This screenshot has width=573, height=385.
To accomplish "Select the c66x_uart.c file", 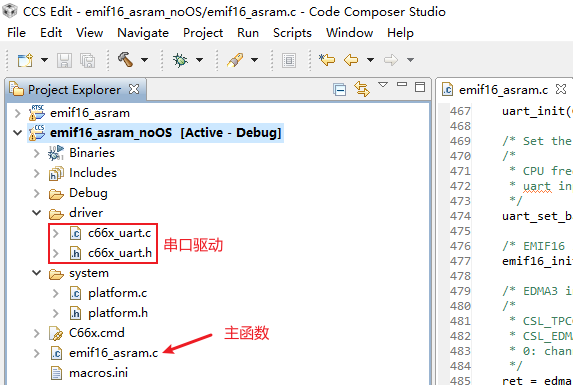I will 119,233.
